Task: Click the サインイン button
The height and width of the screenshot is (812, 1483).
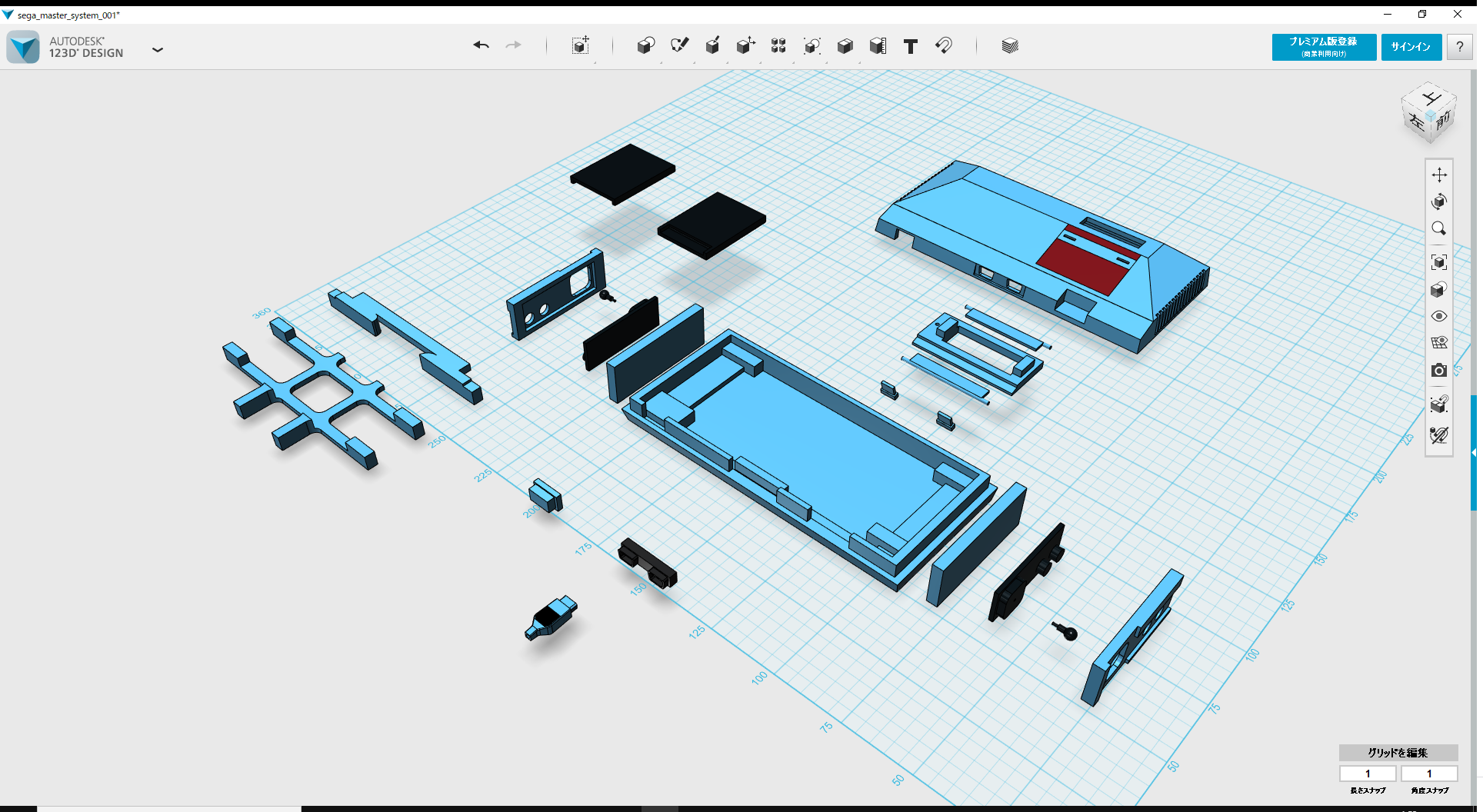Action: pyautogui.click(x=1411, y=47)
